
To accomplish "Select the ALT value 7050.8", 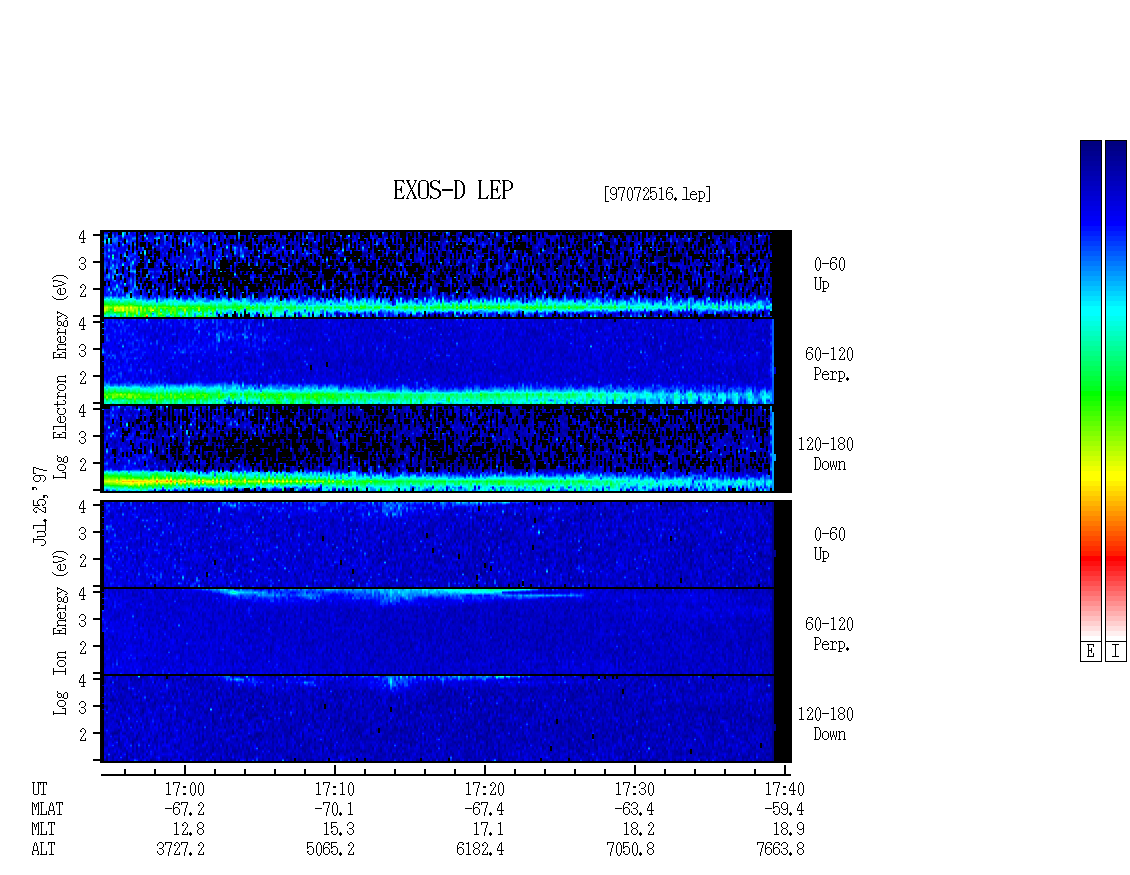I will click(630, 849).
